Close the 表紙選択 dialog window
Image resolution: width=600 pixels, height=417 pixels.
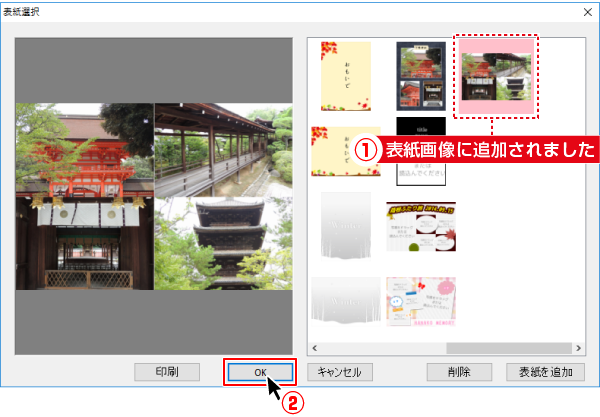[x=586, y=10]
